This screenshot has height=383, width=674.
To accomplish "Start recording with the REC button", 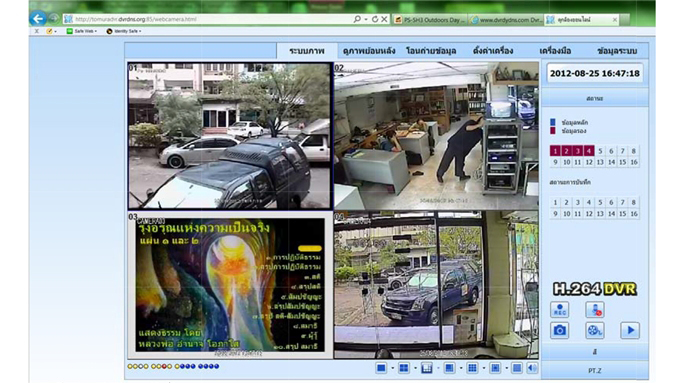I will pos(559,310).
